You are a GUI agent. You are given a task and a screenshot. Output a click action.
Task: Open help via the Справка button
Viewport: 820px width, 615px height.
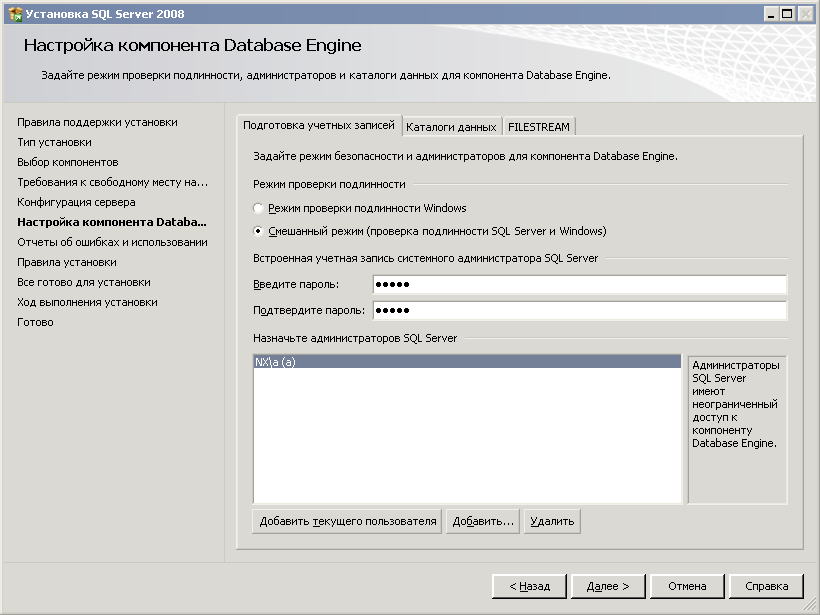pyautogui.click(x=766, y=586)
